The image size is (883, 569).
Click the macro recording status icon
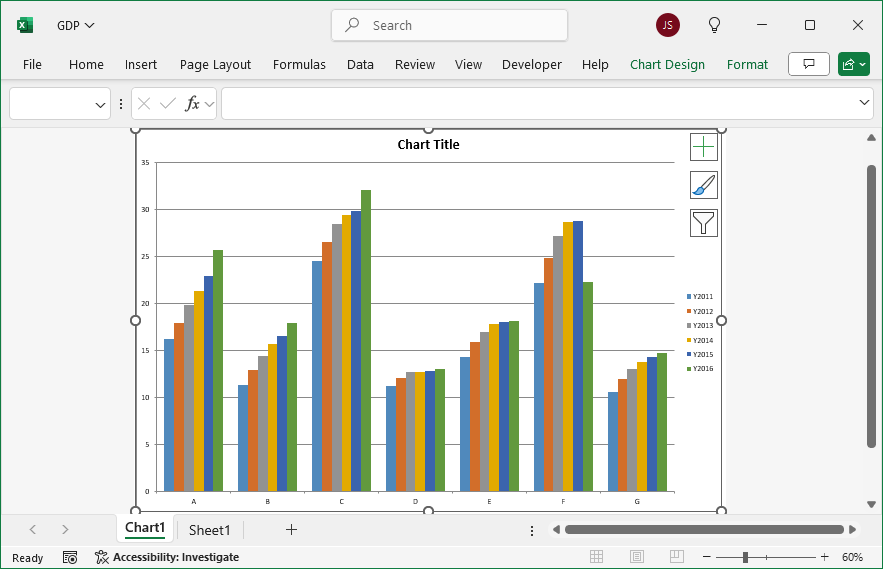point(70,557)
